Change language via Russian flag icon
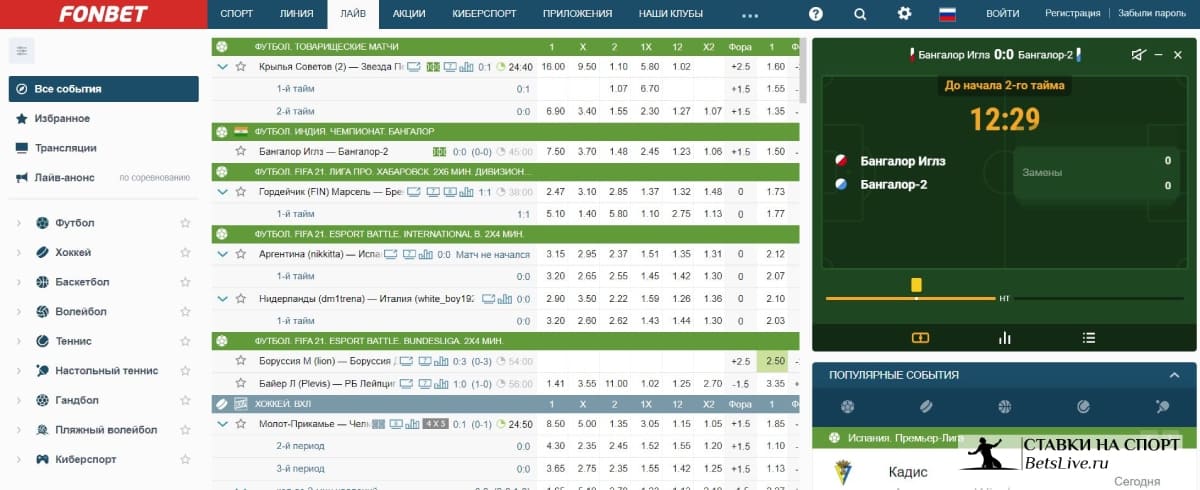 [947, 14]
